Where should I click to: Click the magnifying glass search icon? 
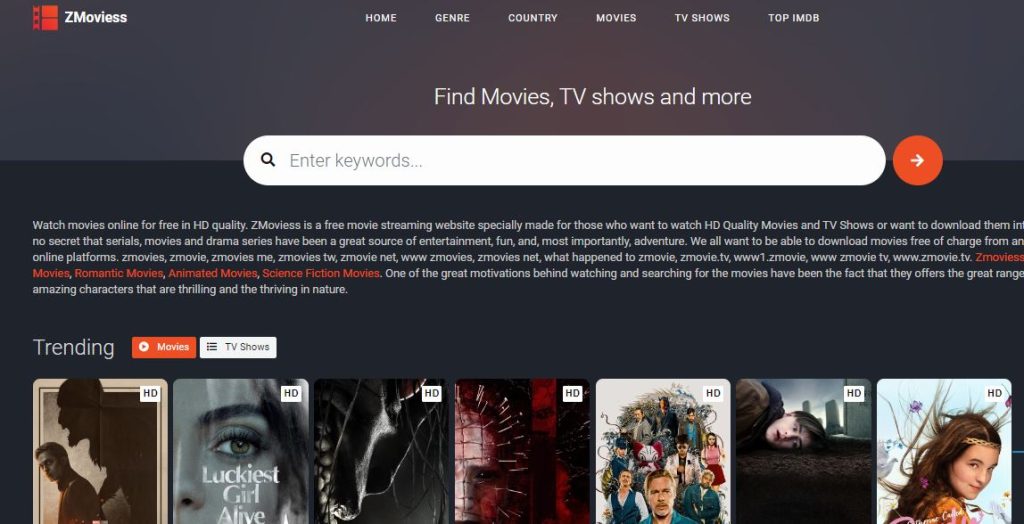point(268,160)
